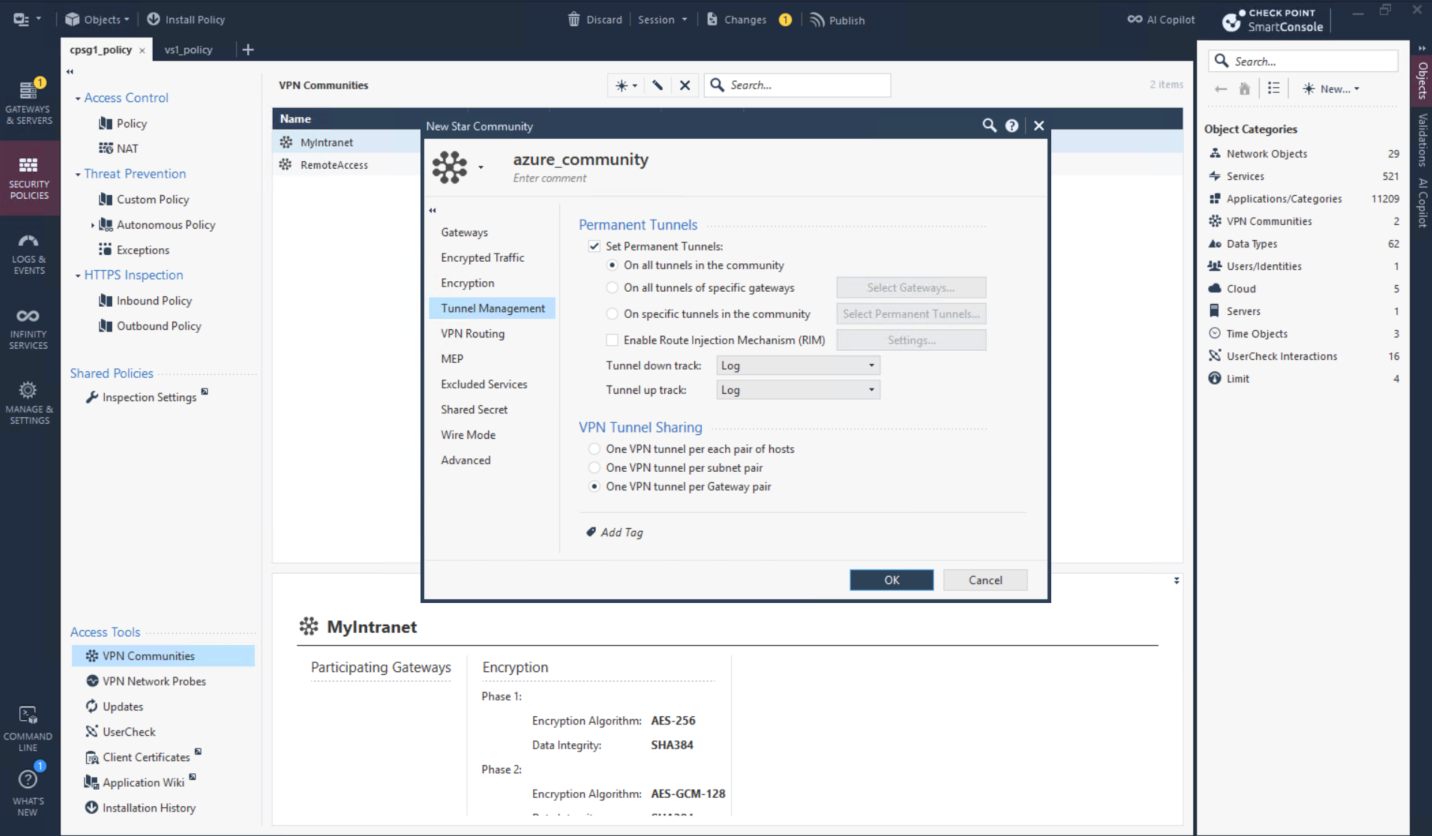Select One VPN tunnel per subnet pair
Screen dimensions: 1432x836
point(594,468)
